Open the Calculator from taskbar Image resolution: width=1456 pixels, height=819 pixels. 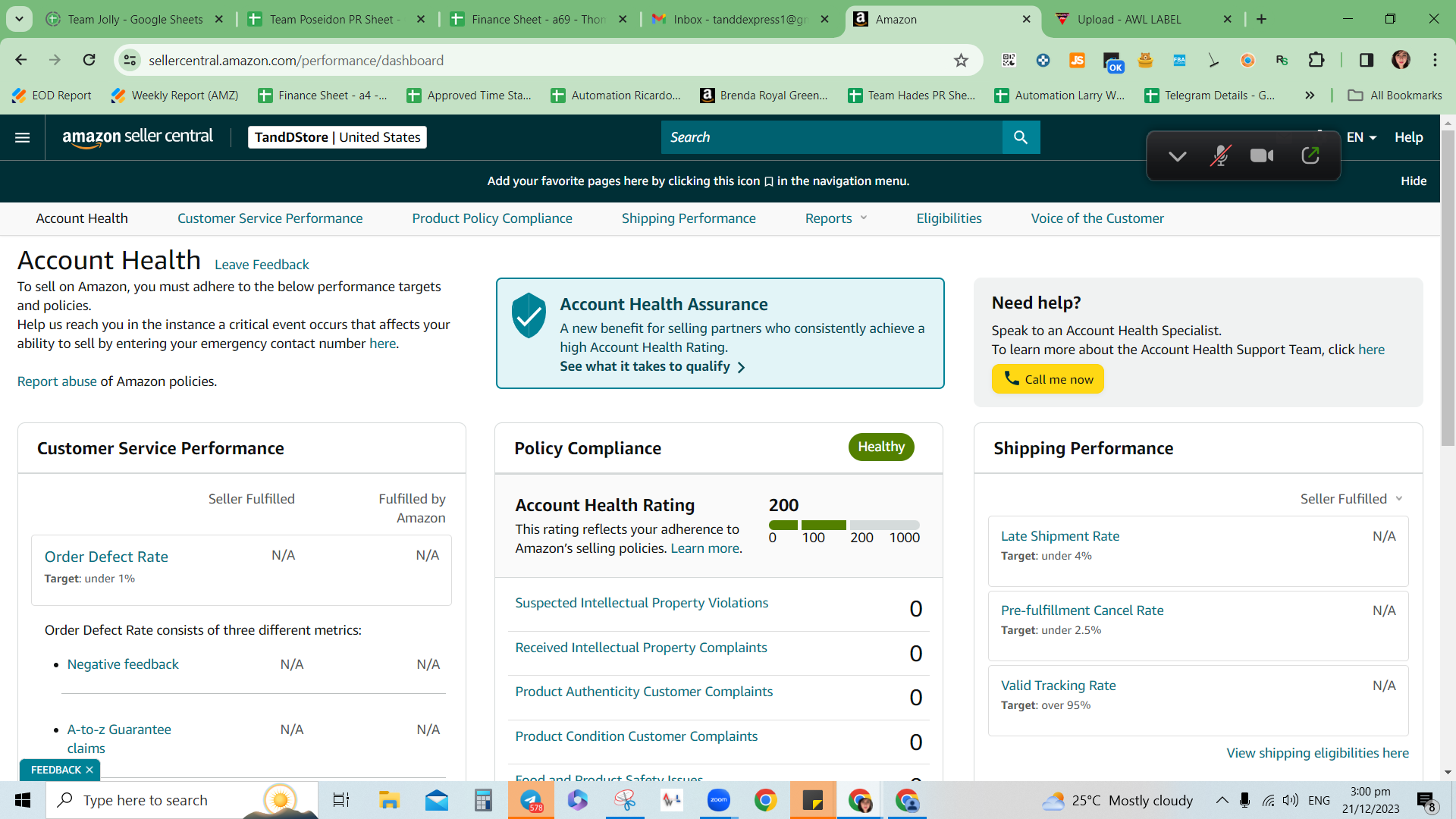click(483, 800)
